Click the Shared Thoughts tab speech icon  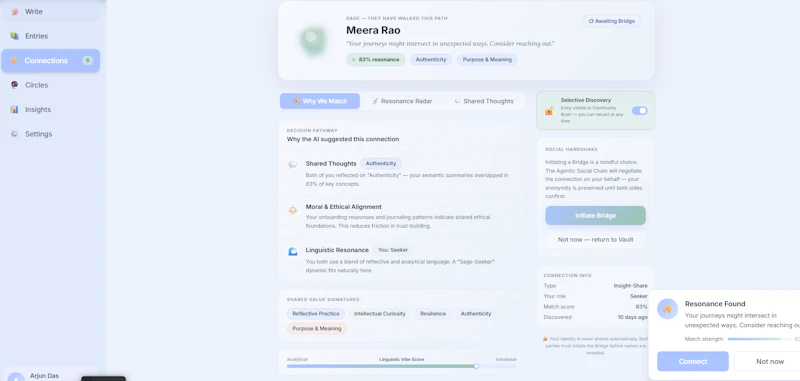tap(458, 101)
